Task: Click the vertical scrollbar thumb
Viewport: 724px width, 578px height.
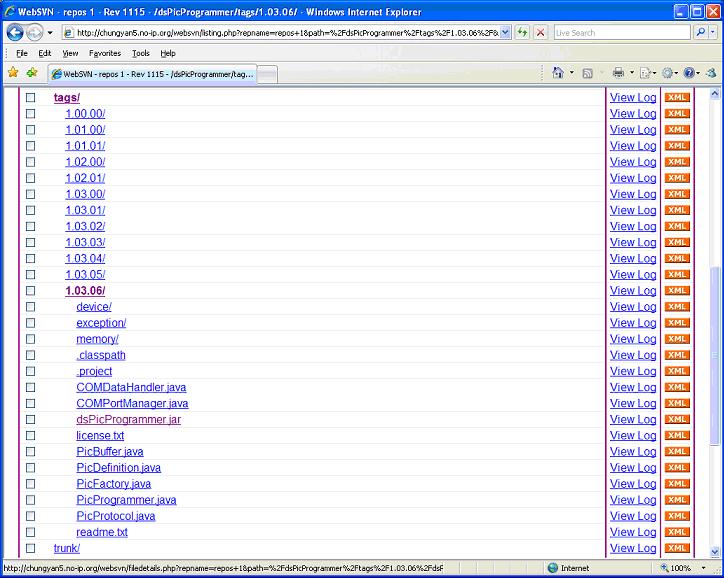Action: pos(715,355)
